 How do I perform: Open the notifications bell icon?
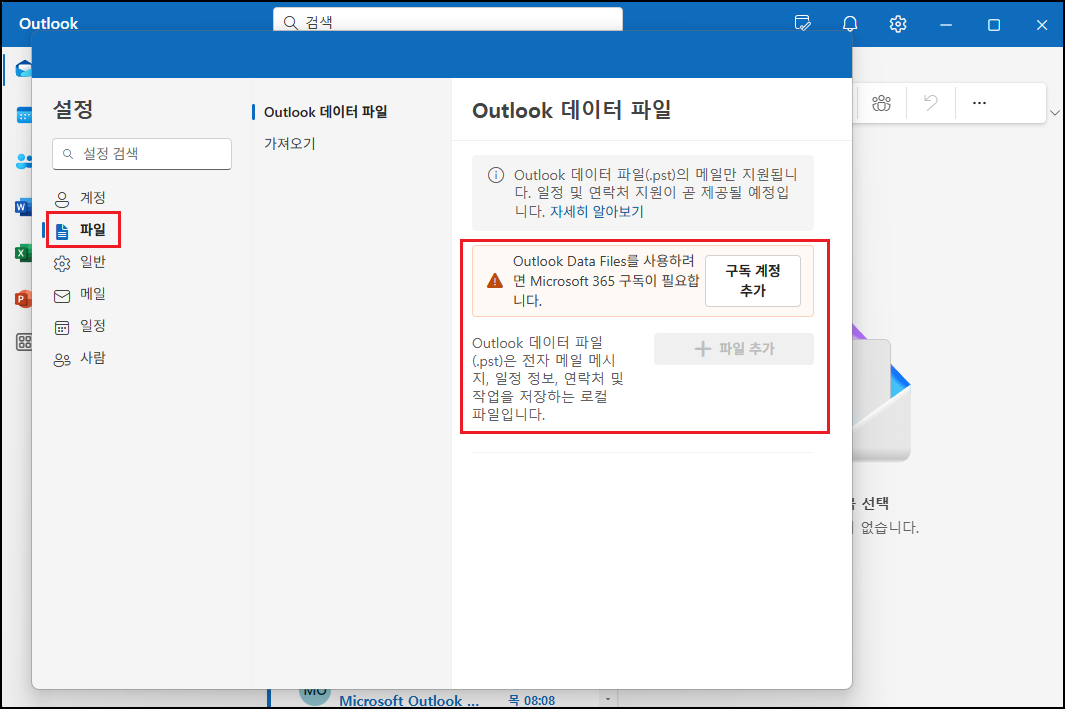[850, 24]
